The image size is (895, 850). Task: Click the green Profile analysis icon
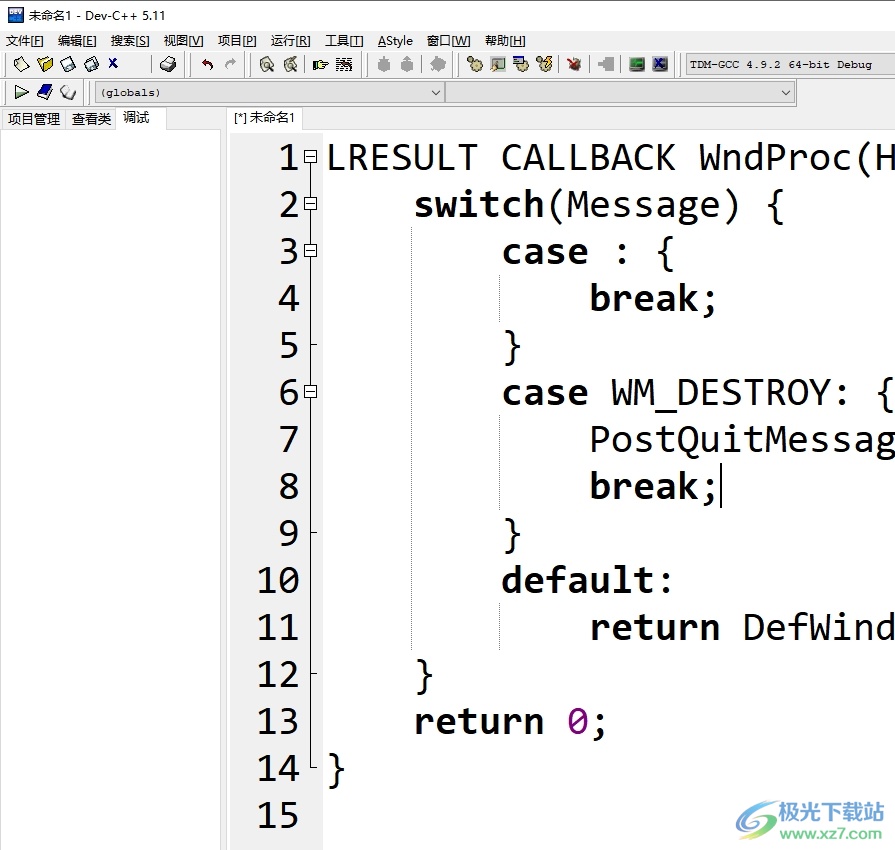coord(636,64)
